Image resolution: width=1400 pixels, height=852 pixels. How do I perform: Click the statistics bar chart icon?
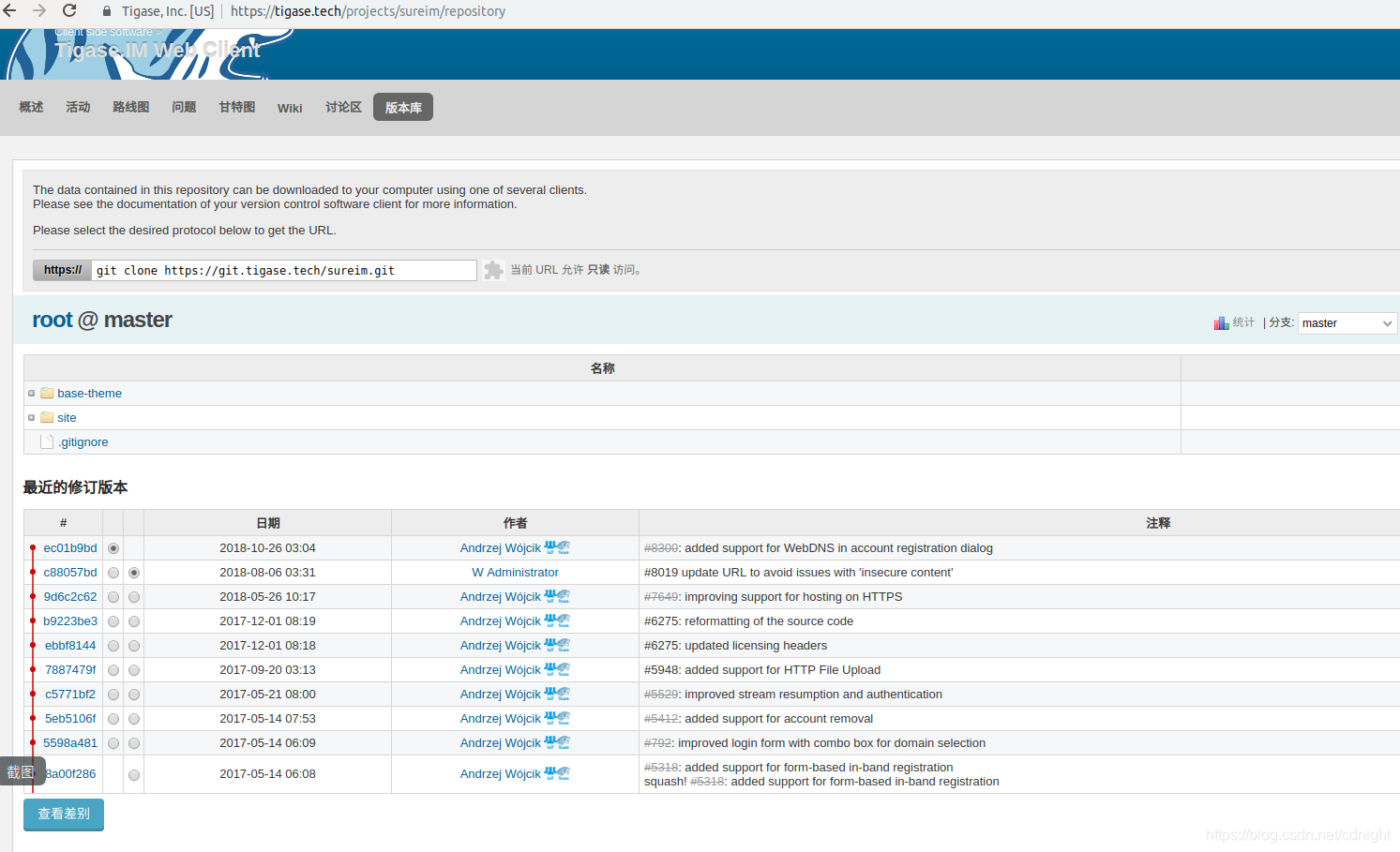point(1221,322)
